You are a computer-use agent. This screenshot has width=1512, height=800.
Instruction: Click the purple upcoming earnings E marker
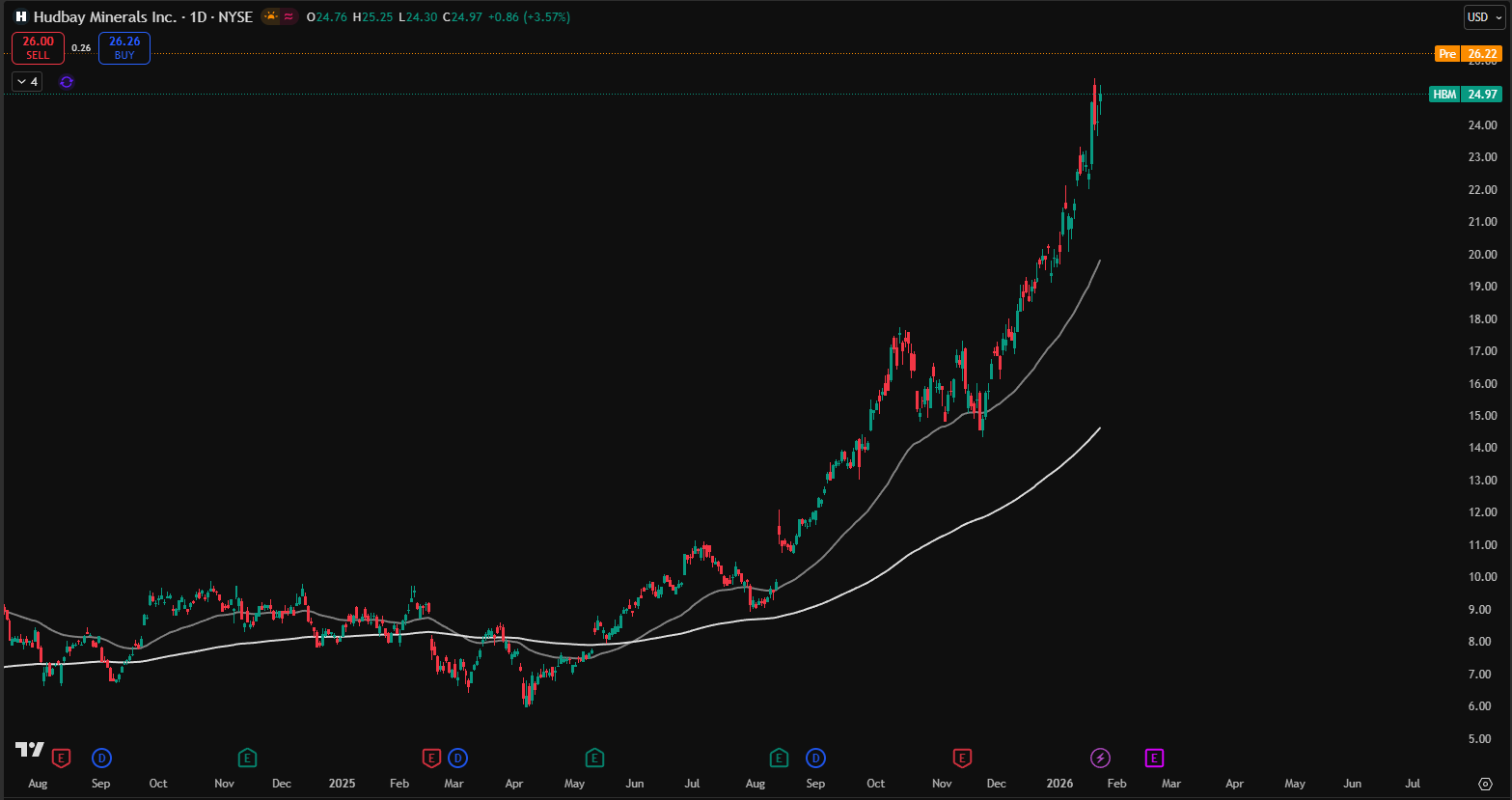point(1154,758)
